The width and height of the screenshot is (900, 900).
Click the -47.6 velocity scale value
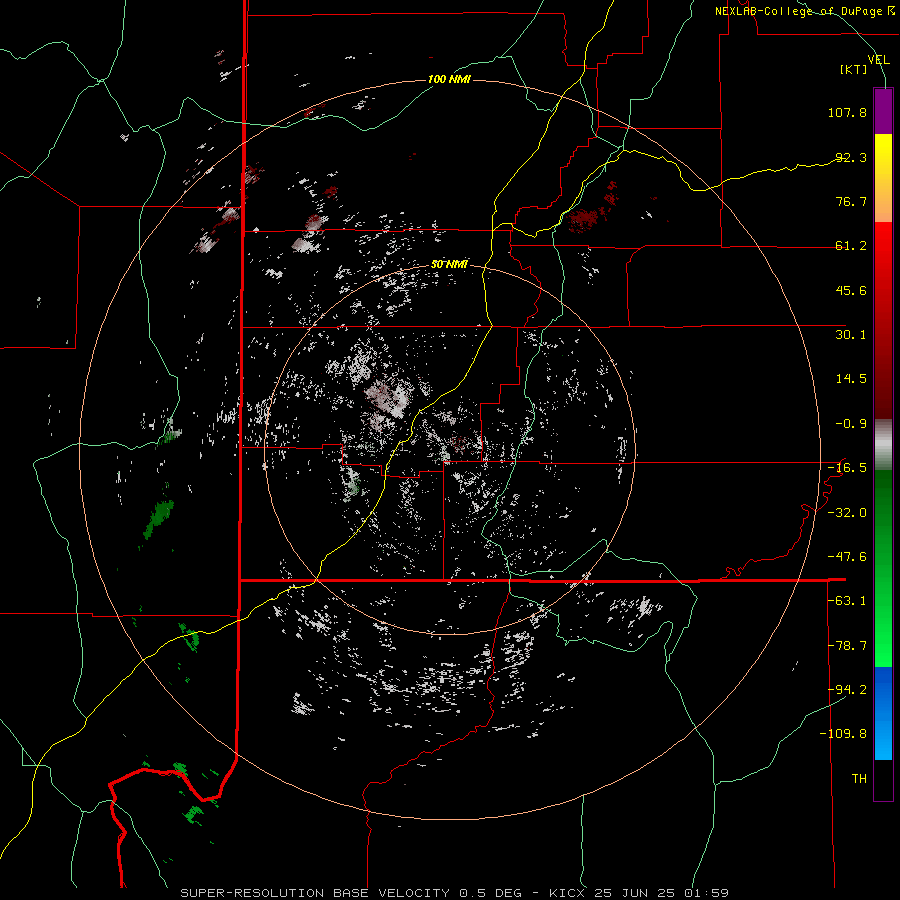click(x=847, y=557)
